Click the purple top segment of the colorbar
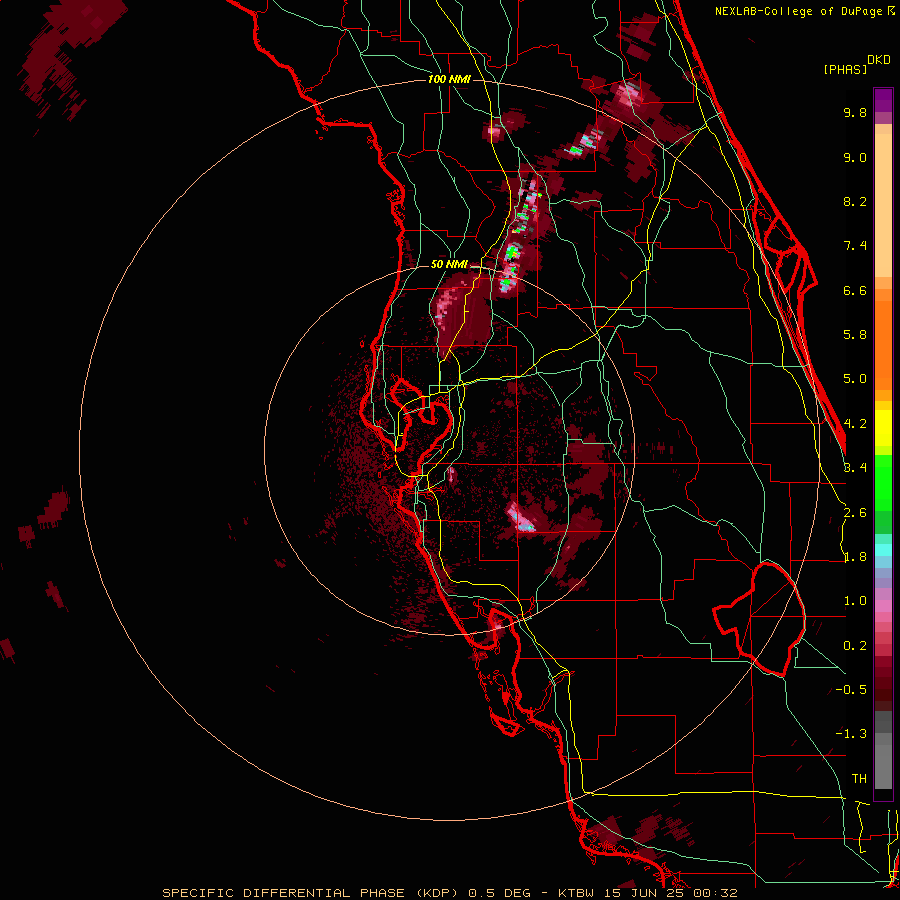Viewport: 900px width, 900px height. pos(883,100)
